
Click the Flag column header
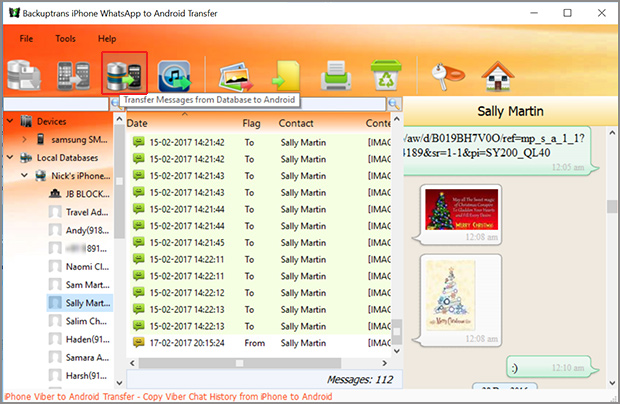pos(251,123)
